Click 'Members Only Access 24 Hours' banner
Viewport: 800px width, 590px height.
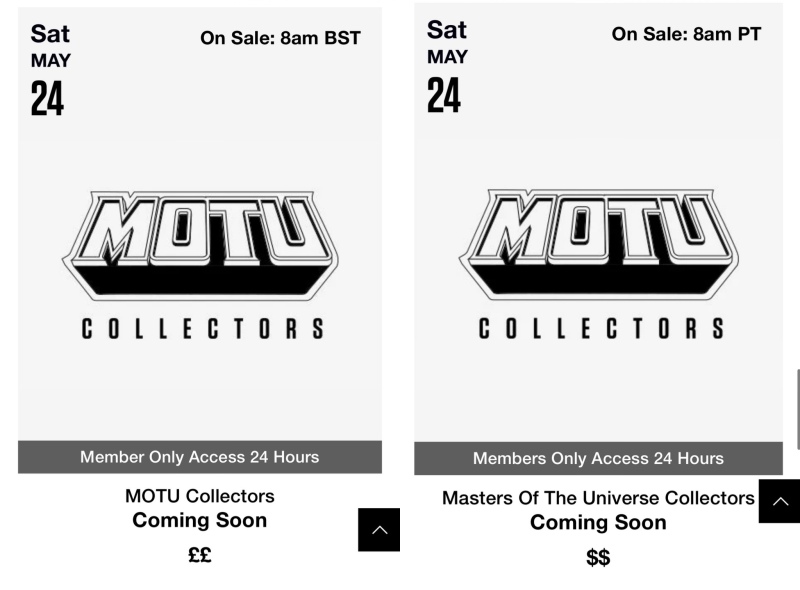point(598,458)
